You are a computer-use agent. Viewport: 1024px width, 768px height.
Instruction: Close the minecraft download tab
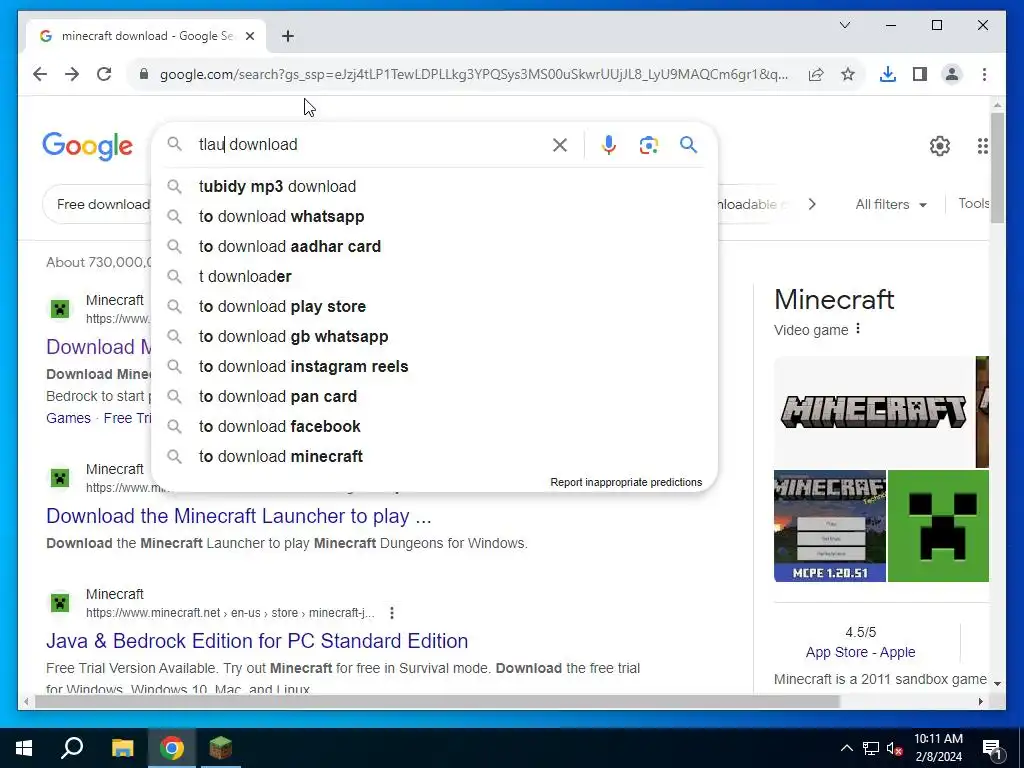pyautogui.click(x=249, y=36)
